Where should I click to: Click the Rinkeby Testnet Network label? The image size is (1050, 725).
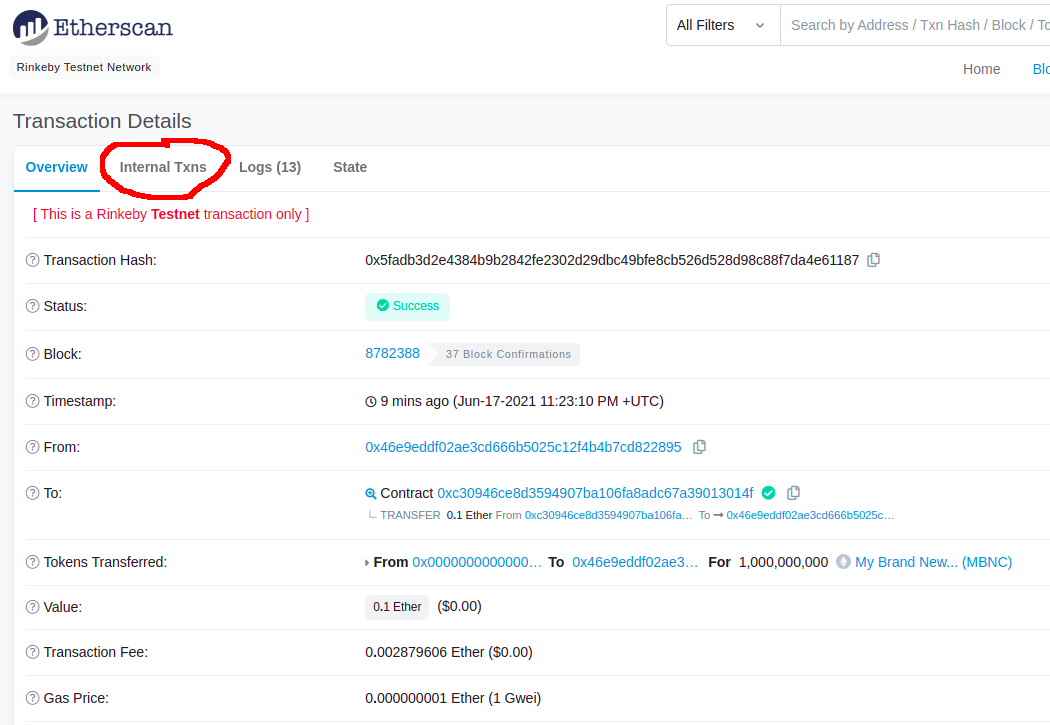click(x=84, y=67)
